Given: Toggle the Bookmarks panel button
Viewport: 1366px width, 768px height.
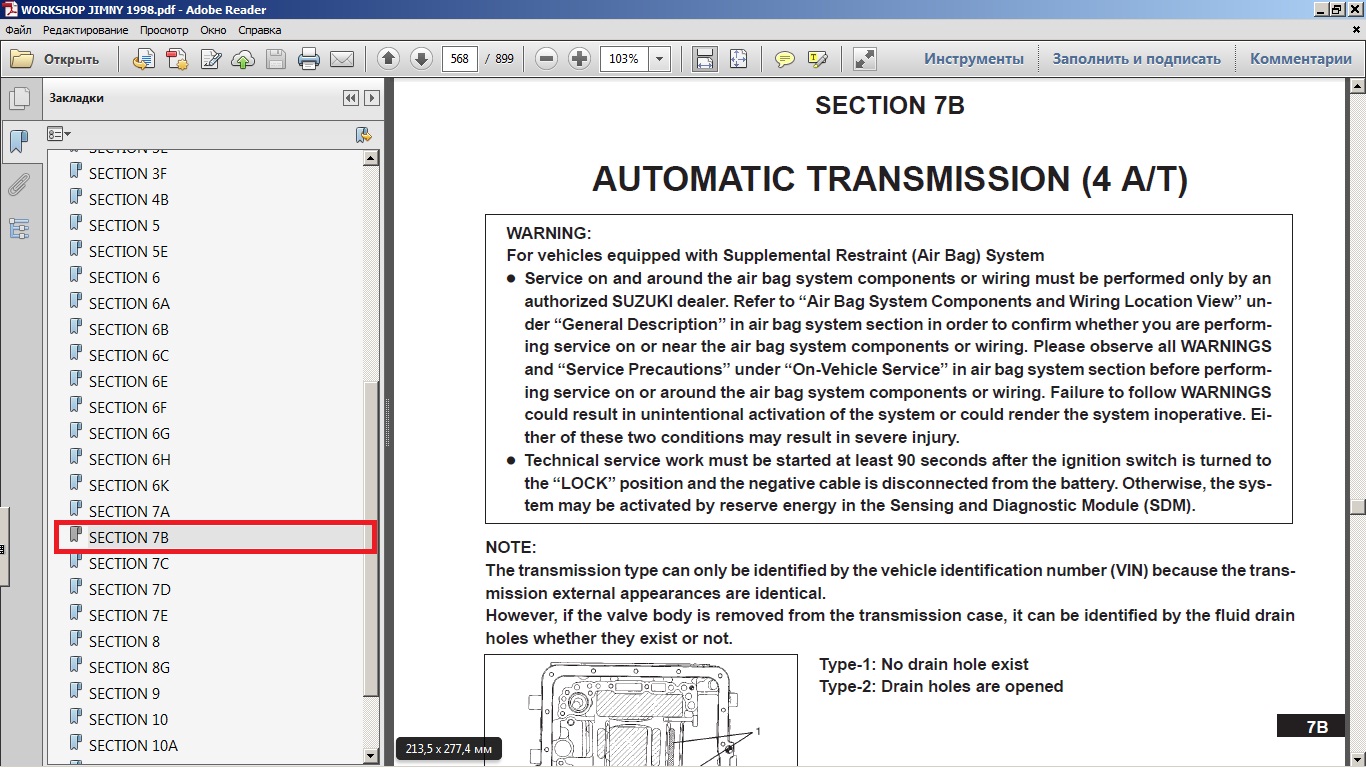Looking at the screenshot, I should click(18, 141).
